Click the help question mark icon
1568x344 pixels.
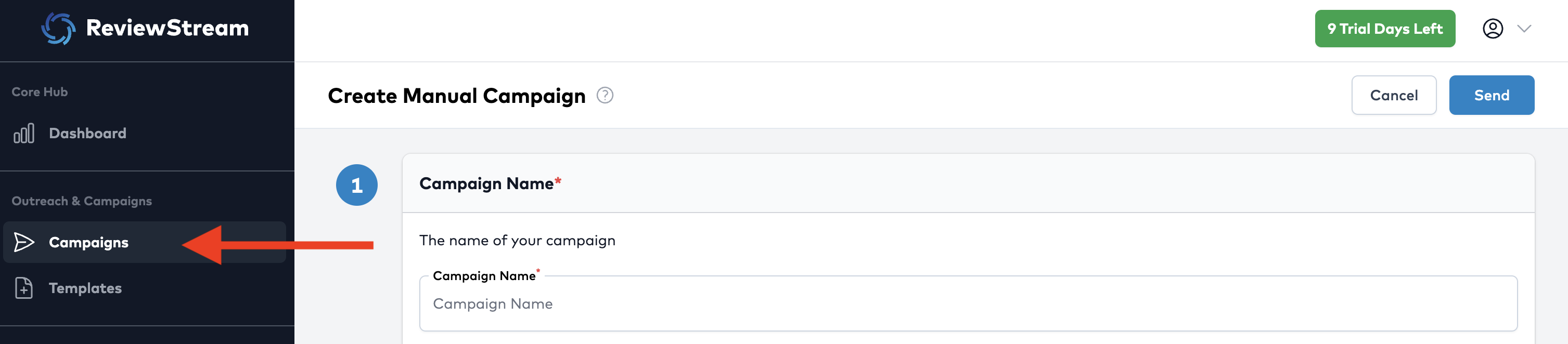605,96
